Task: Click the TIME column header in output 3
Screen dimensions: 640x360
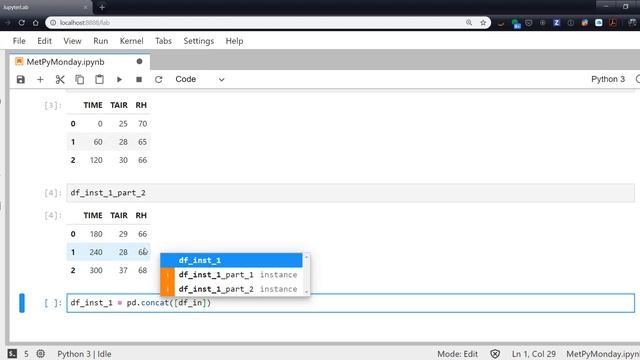Action: pos(93,105)
